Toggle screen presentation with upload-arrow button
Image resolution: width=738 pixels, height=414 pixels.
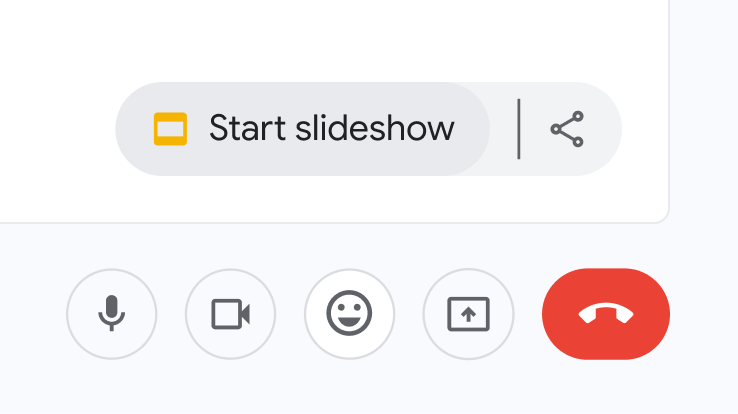468,314
